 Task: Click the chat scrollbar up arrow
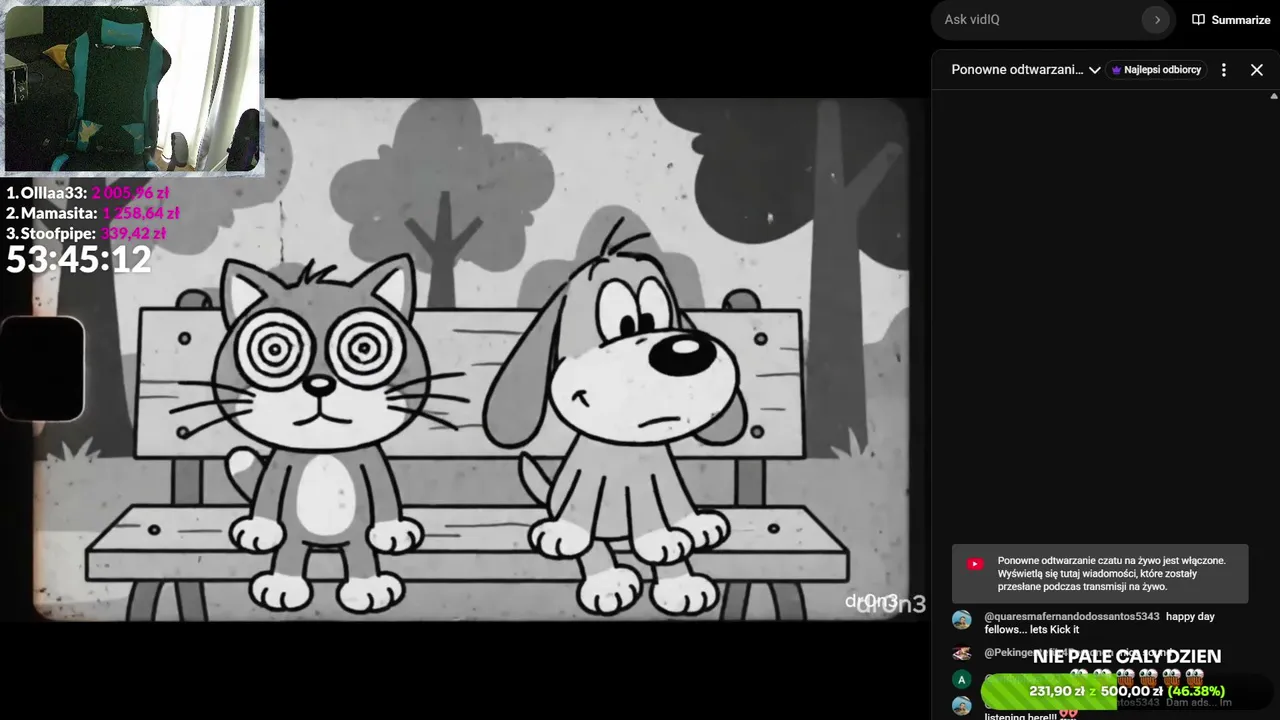[x=1274, y=96]
